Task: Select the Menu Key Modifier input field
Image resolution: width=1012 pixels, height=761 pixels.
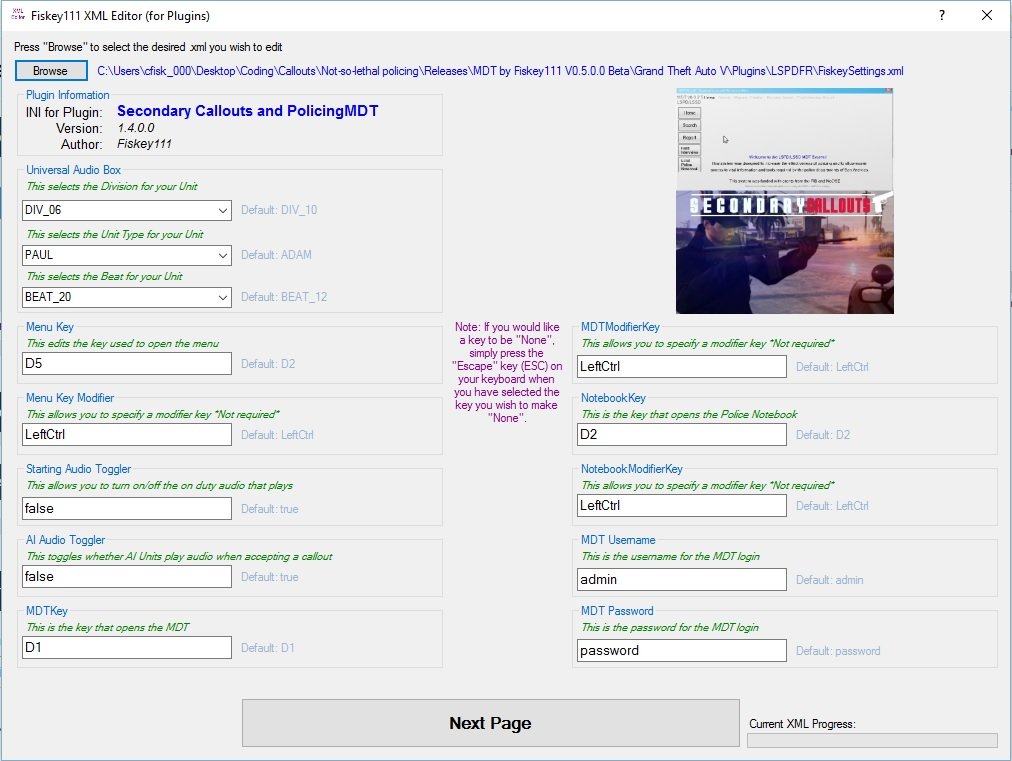Action: click(x=127, y=435)
